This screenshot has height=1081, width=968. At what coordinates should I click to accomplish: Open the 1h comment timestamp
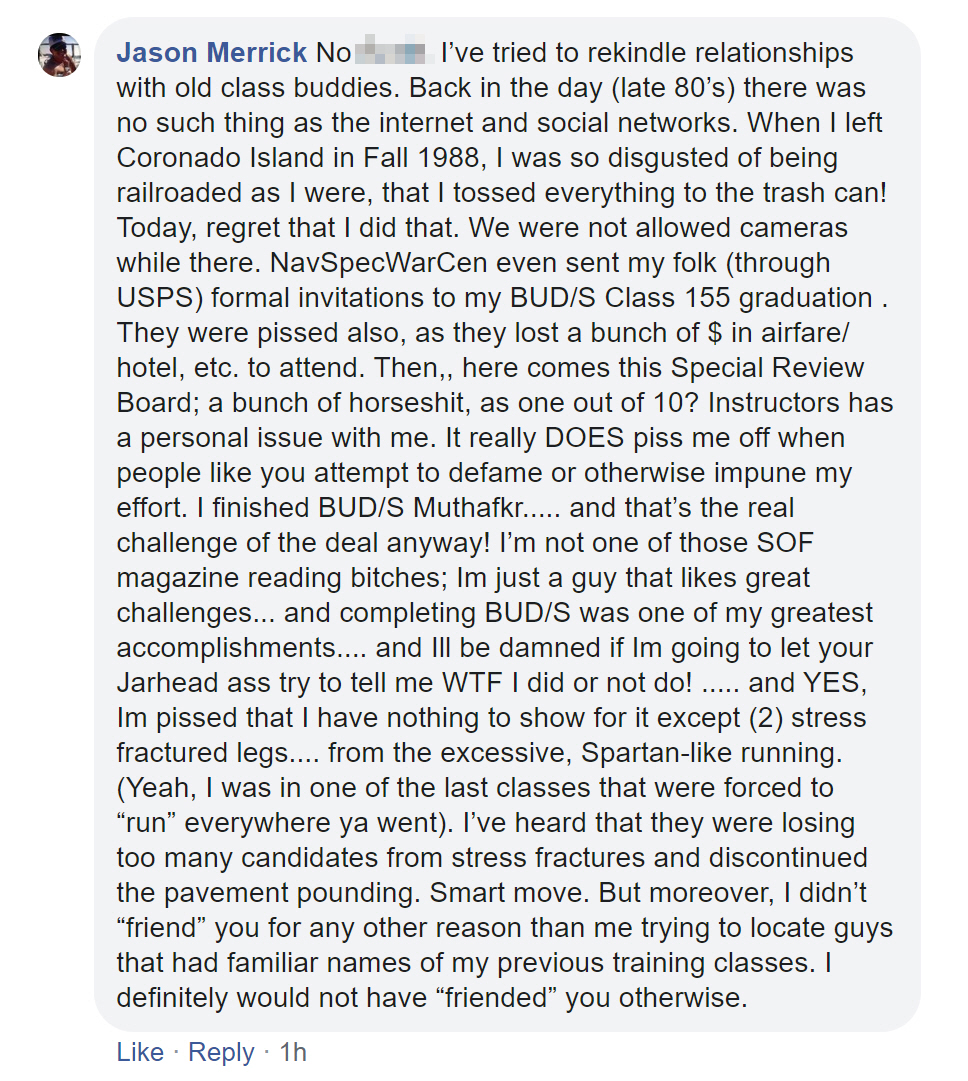click(293, 1052)
